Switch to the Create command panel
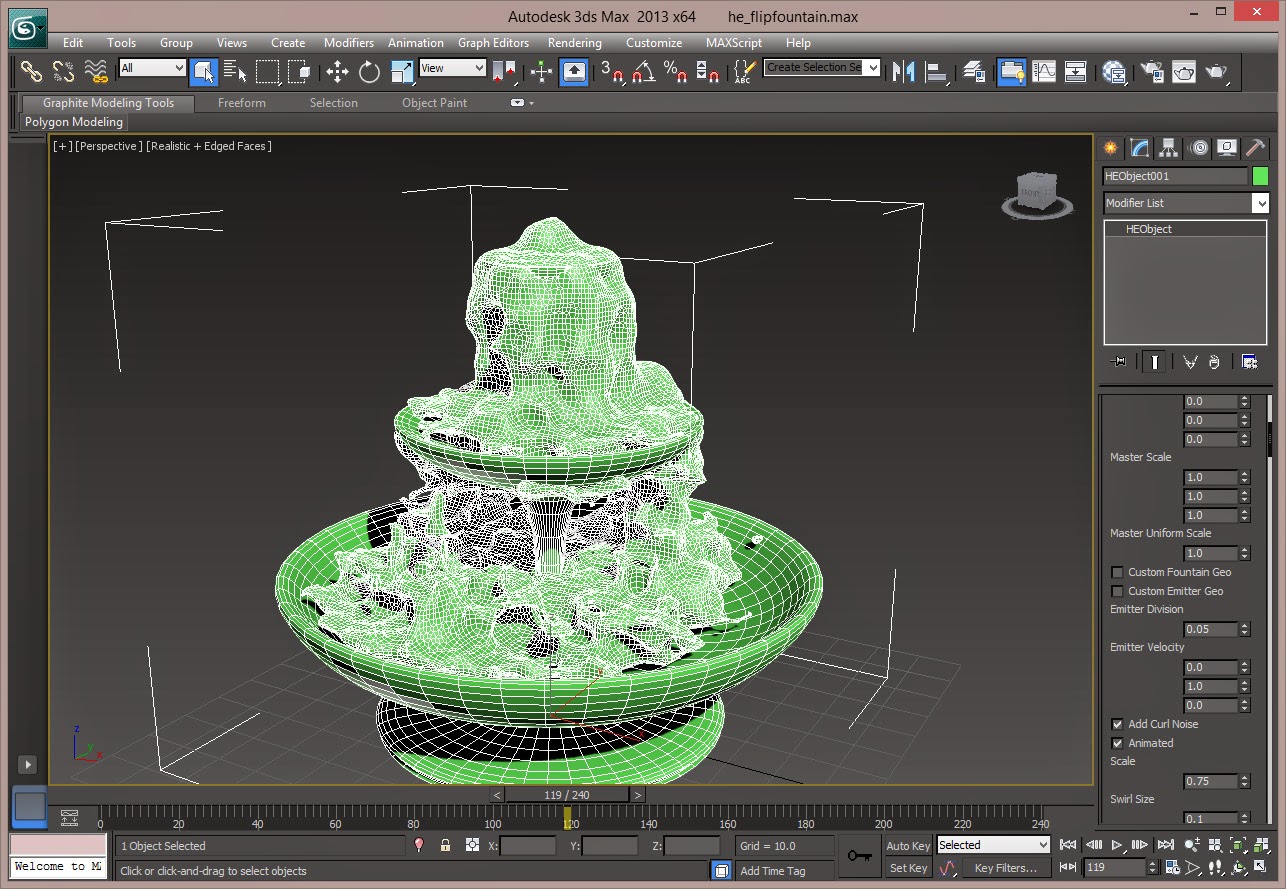Screen dimensions: 1286x889 [1108, 147]
